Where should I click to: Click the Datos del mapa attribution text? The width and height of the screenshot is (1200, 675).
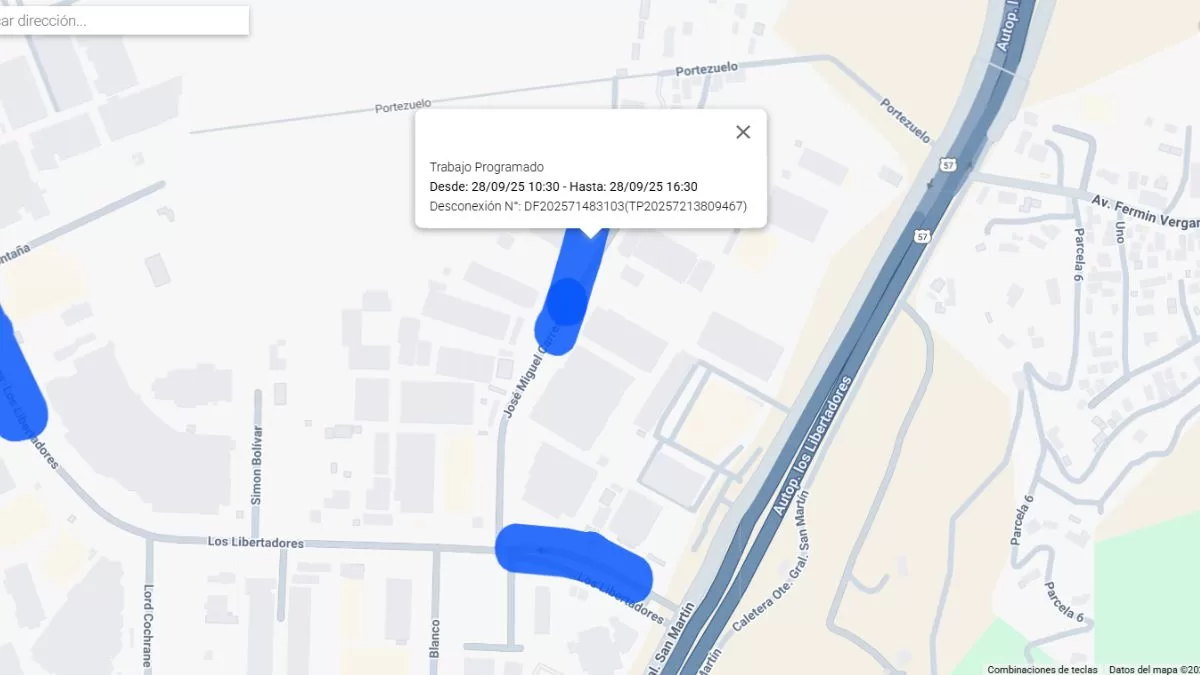(x=1154, y=669)
